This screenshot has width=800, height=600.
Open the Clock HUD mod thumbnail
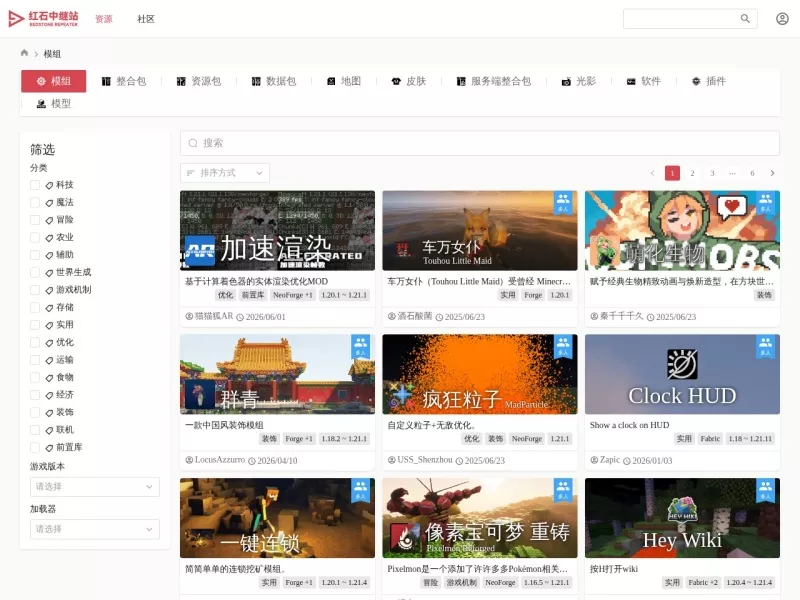(x=682, y=374)
